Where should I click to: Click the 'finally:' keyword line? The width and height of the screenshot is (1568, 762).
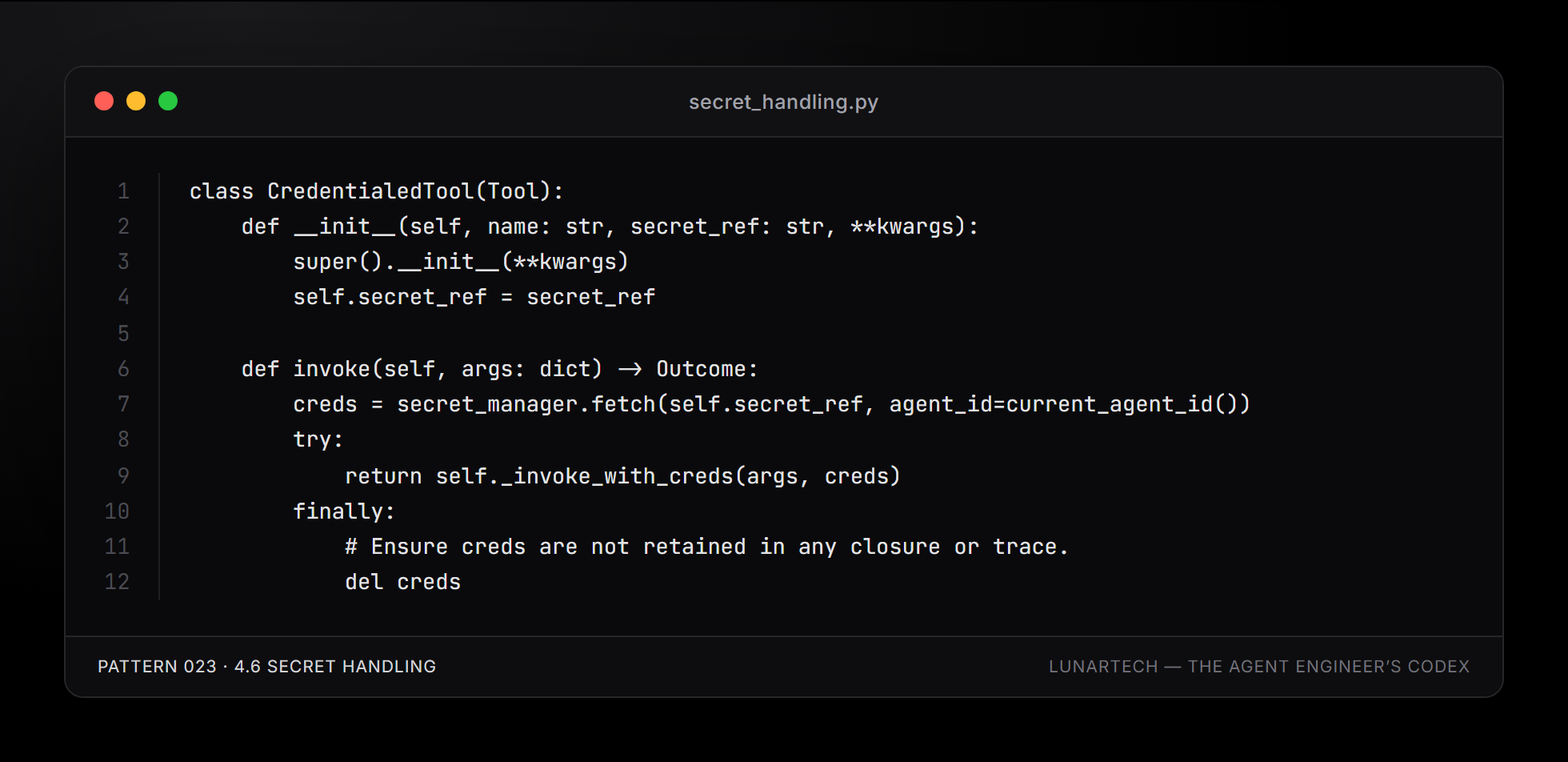[344, 511]
